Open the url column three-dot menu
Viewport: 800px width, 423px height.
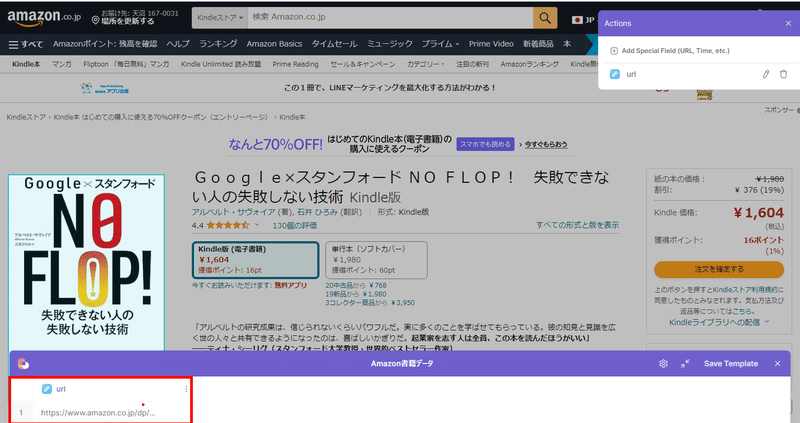click(x=186, y=389)
